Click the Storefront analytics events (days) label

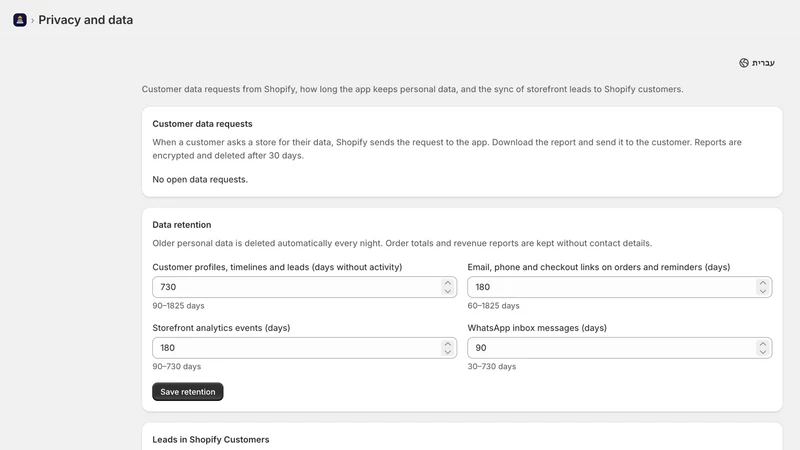coord(221,328)
